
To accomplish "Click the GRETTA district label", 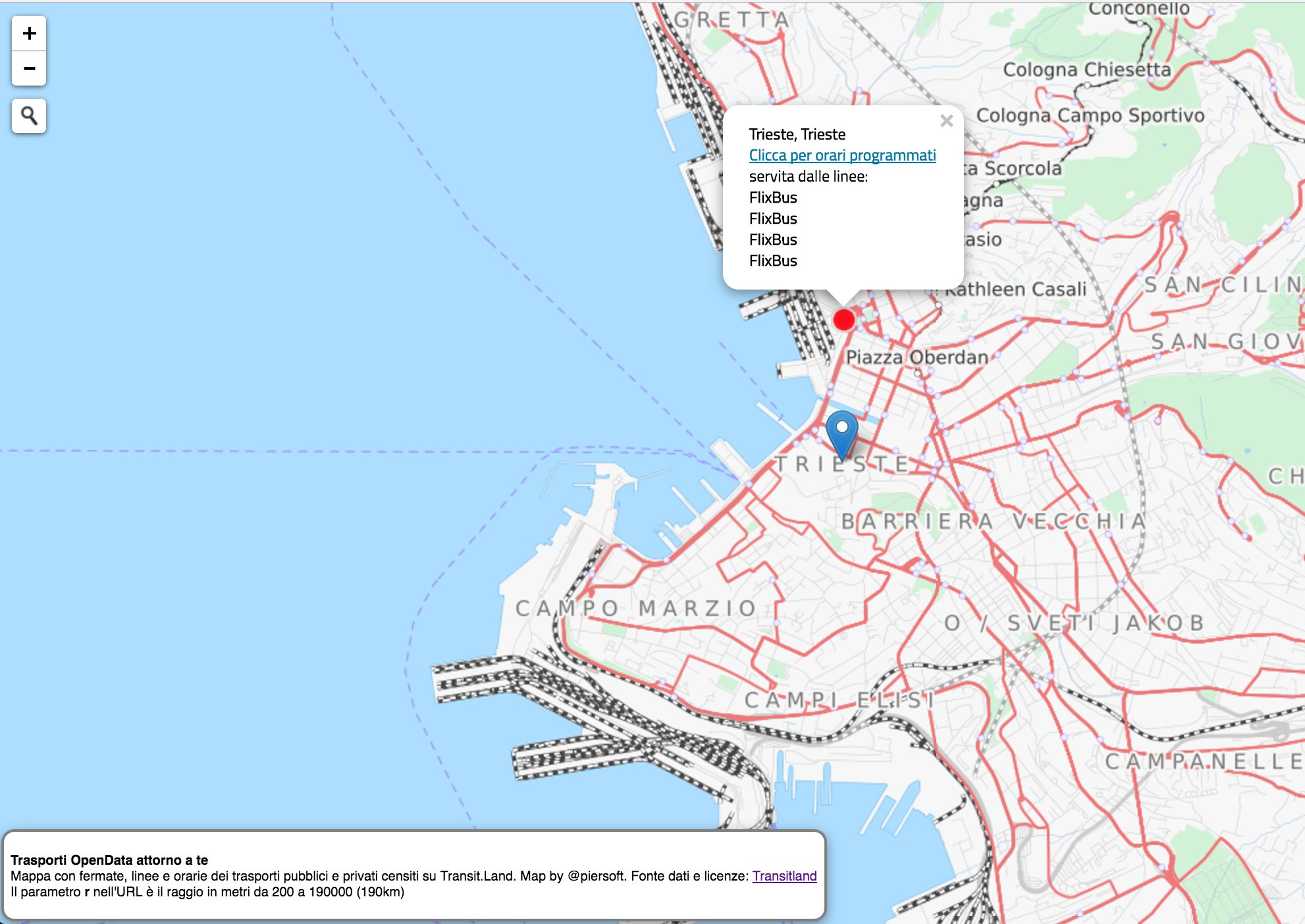I will pyautogui.click(x=732, y=20).
